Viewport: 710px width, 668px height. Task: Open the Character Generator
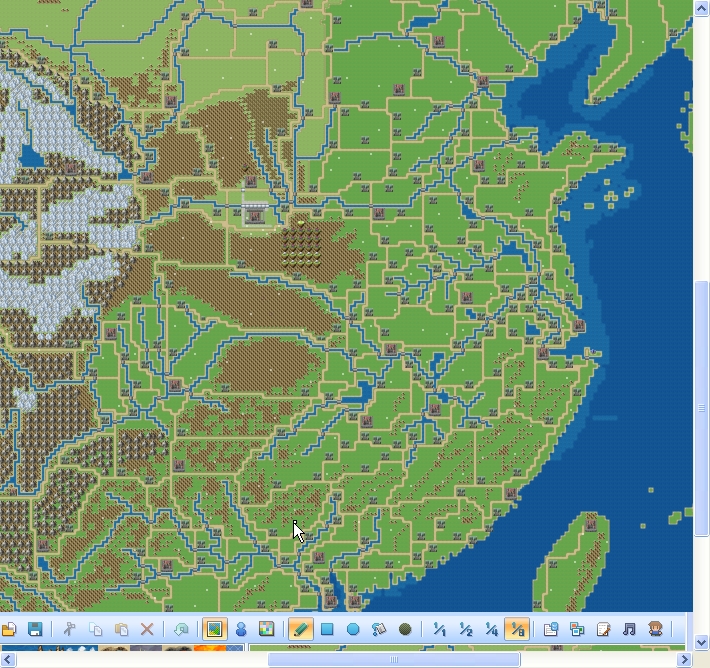655,629
